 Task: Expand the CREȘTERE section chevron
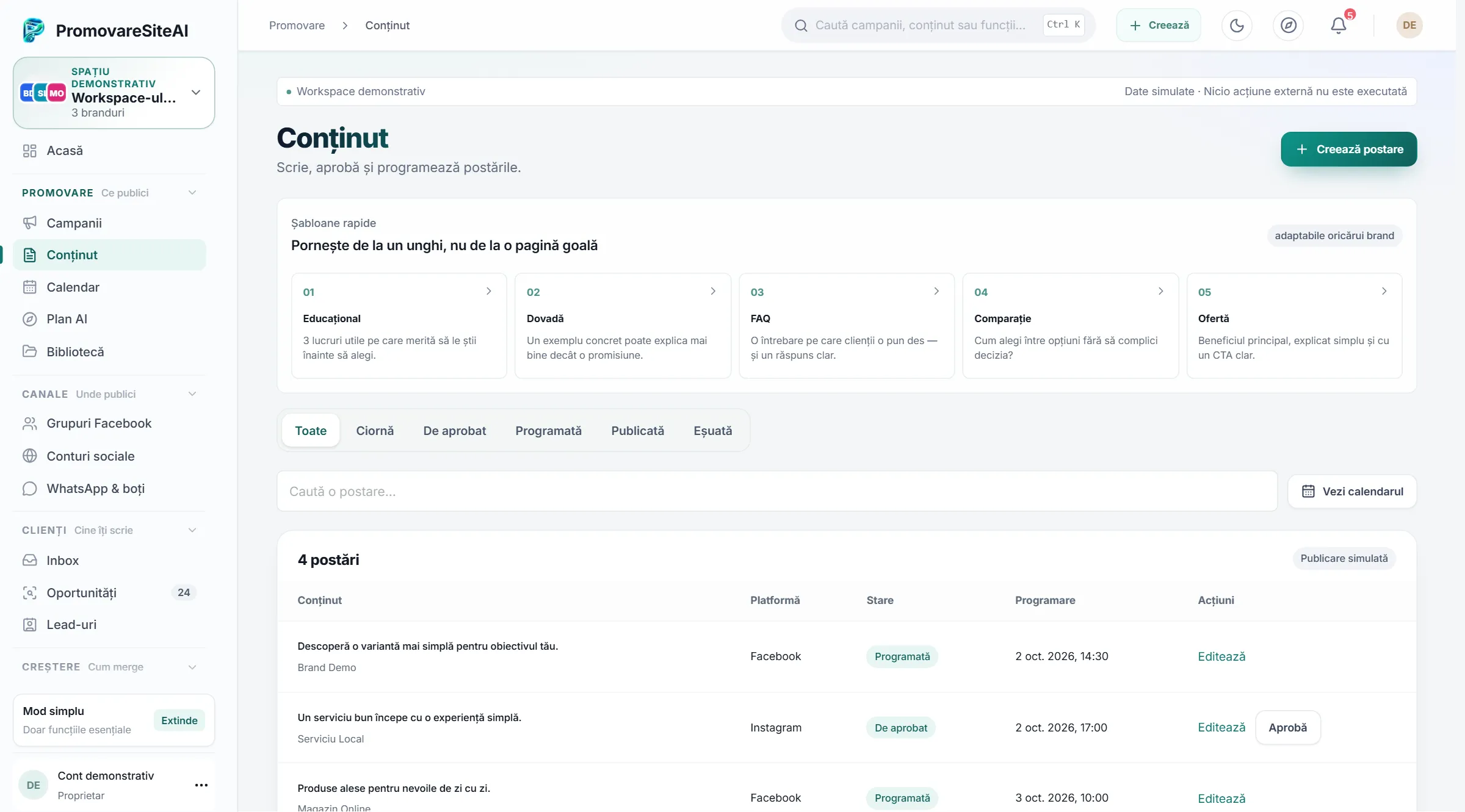click(x=192, y=667)
